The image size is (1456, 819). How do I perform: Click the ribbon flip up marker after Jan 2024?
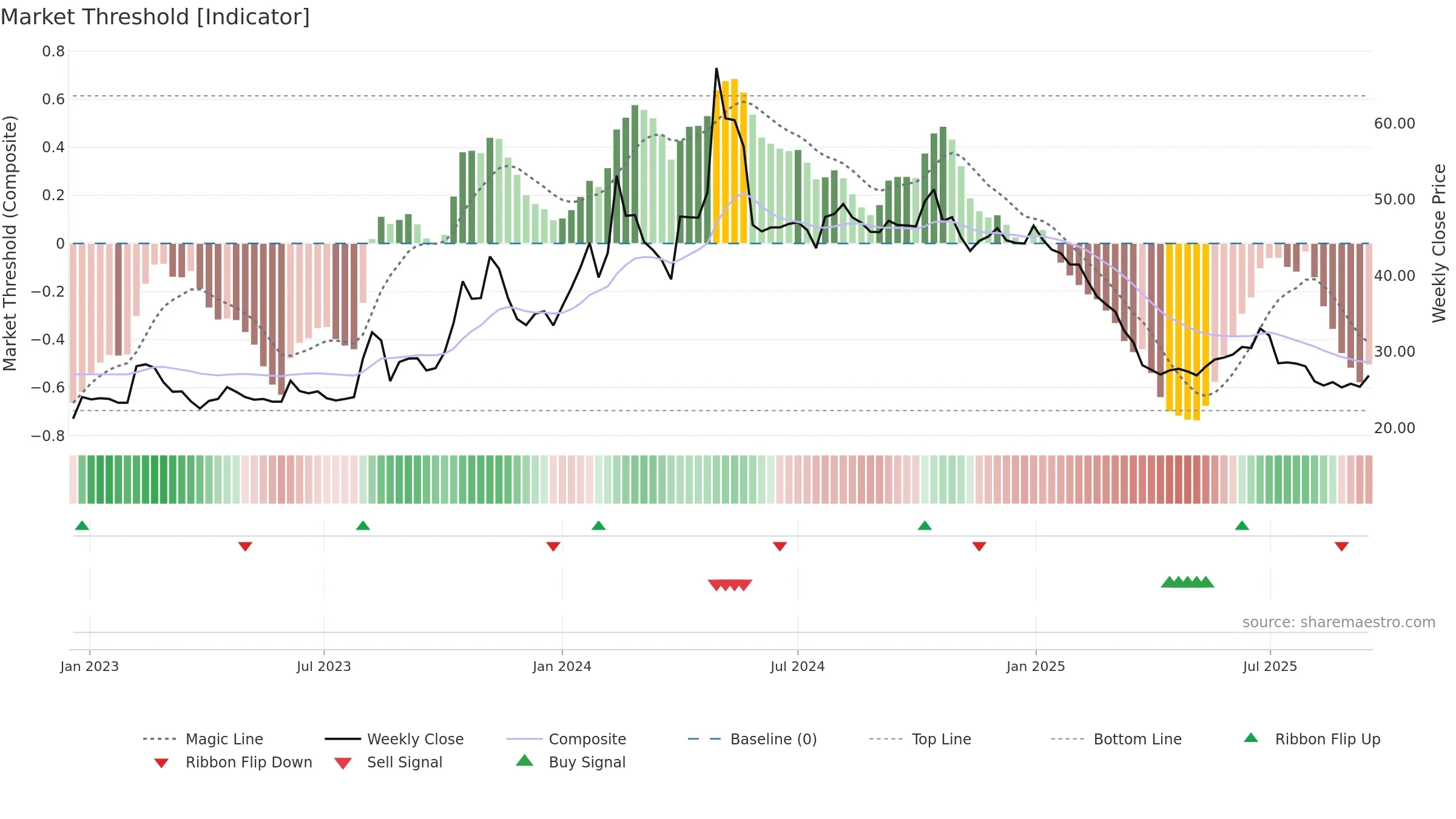tap(599, 525)
